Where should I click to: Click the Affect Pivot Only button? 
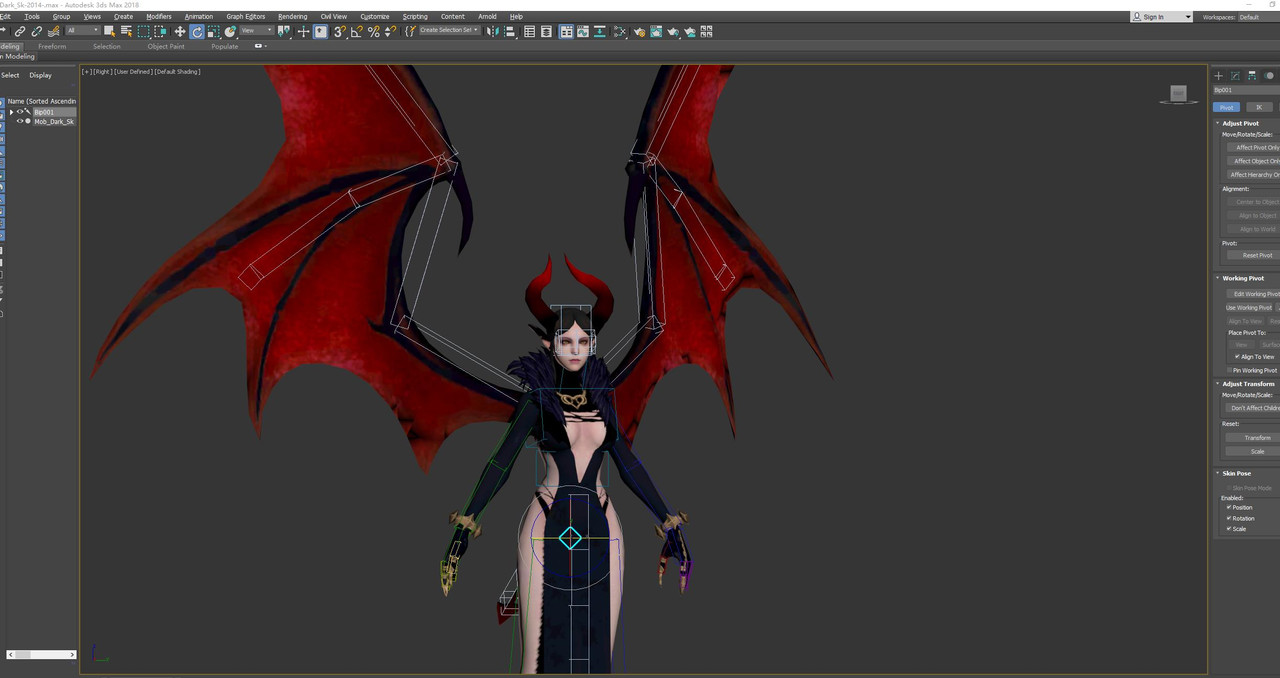point(1256,147)
